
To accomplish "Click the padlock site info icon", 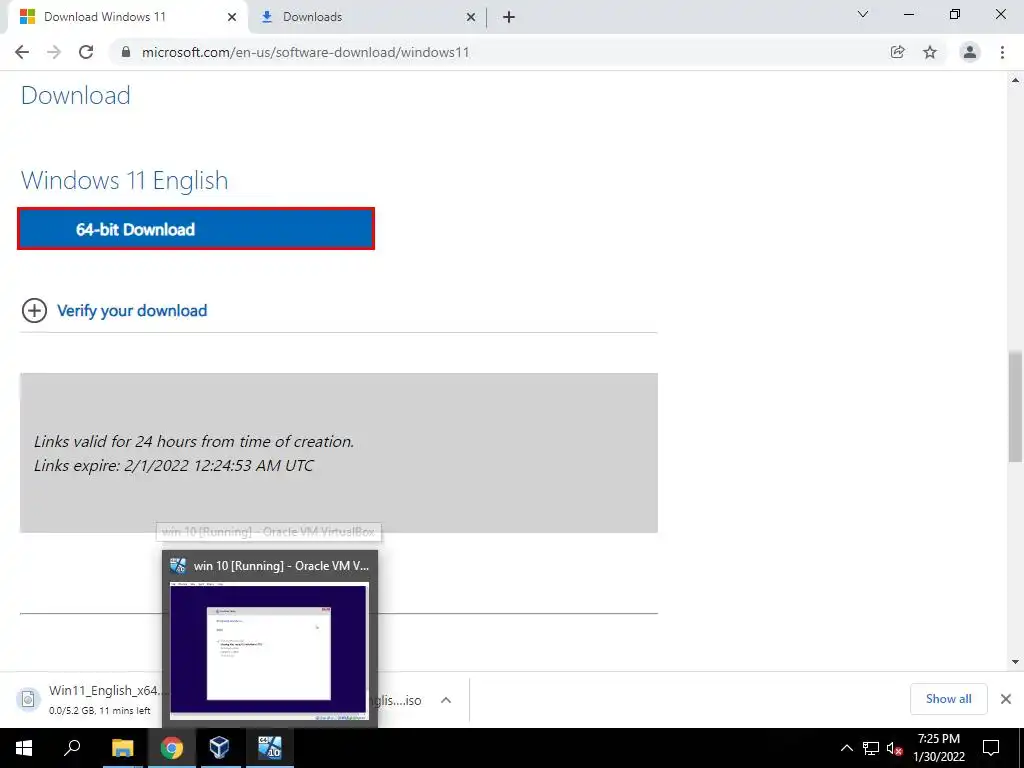I will click(126, 52).
